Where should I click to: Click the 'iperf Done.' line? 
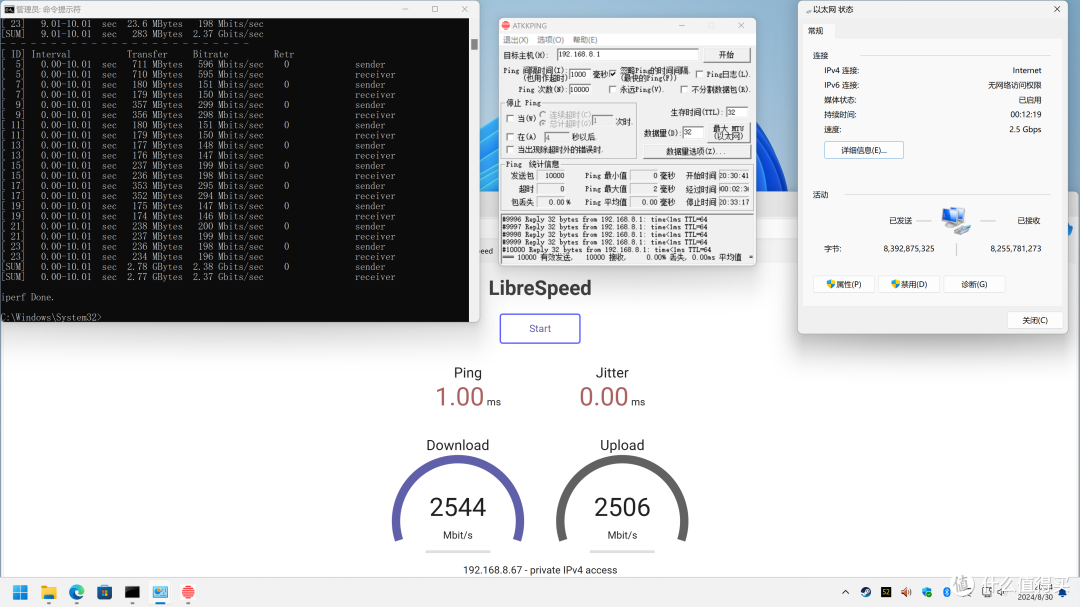[x=28, y=298]
